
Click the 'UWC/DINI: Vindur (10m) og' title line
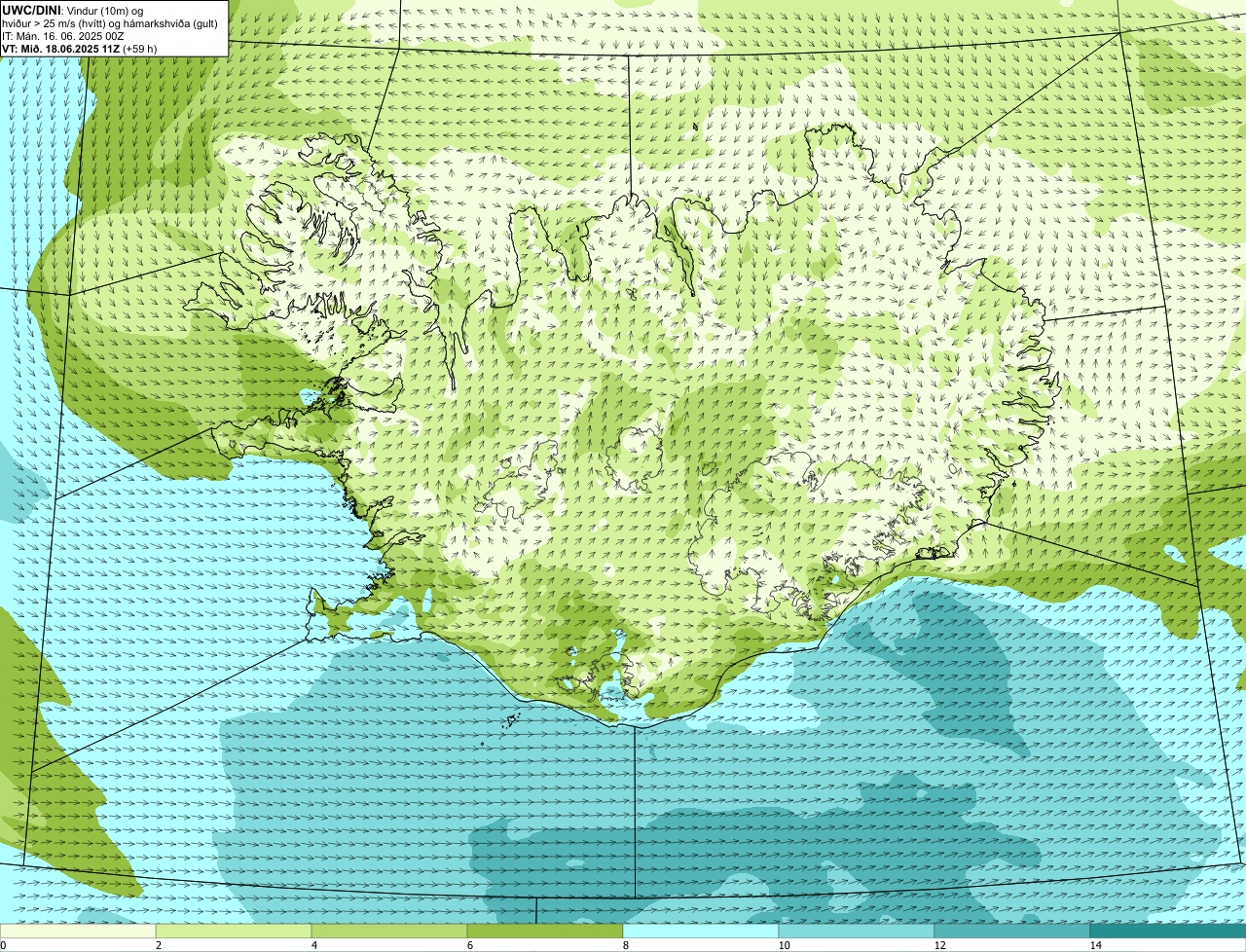coord(73,10)
